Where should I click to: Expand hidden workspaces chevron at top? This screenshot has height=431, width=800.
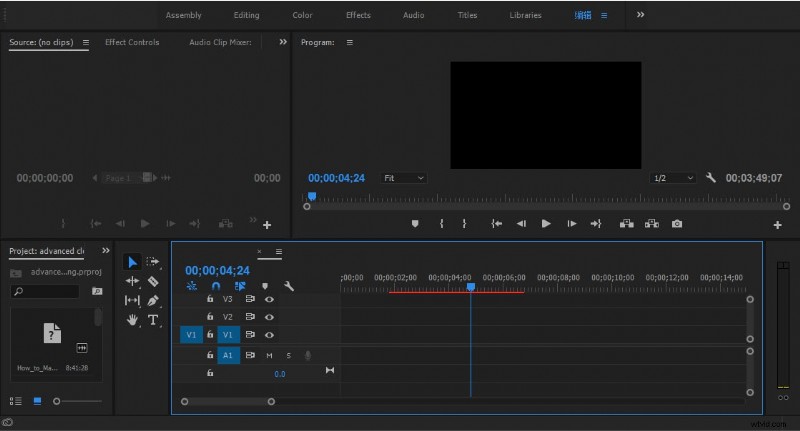[640, 15]
